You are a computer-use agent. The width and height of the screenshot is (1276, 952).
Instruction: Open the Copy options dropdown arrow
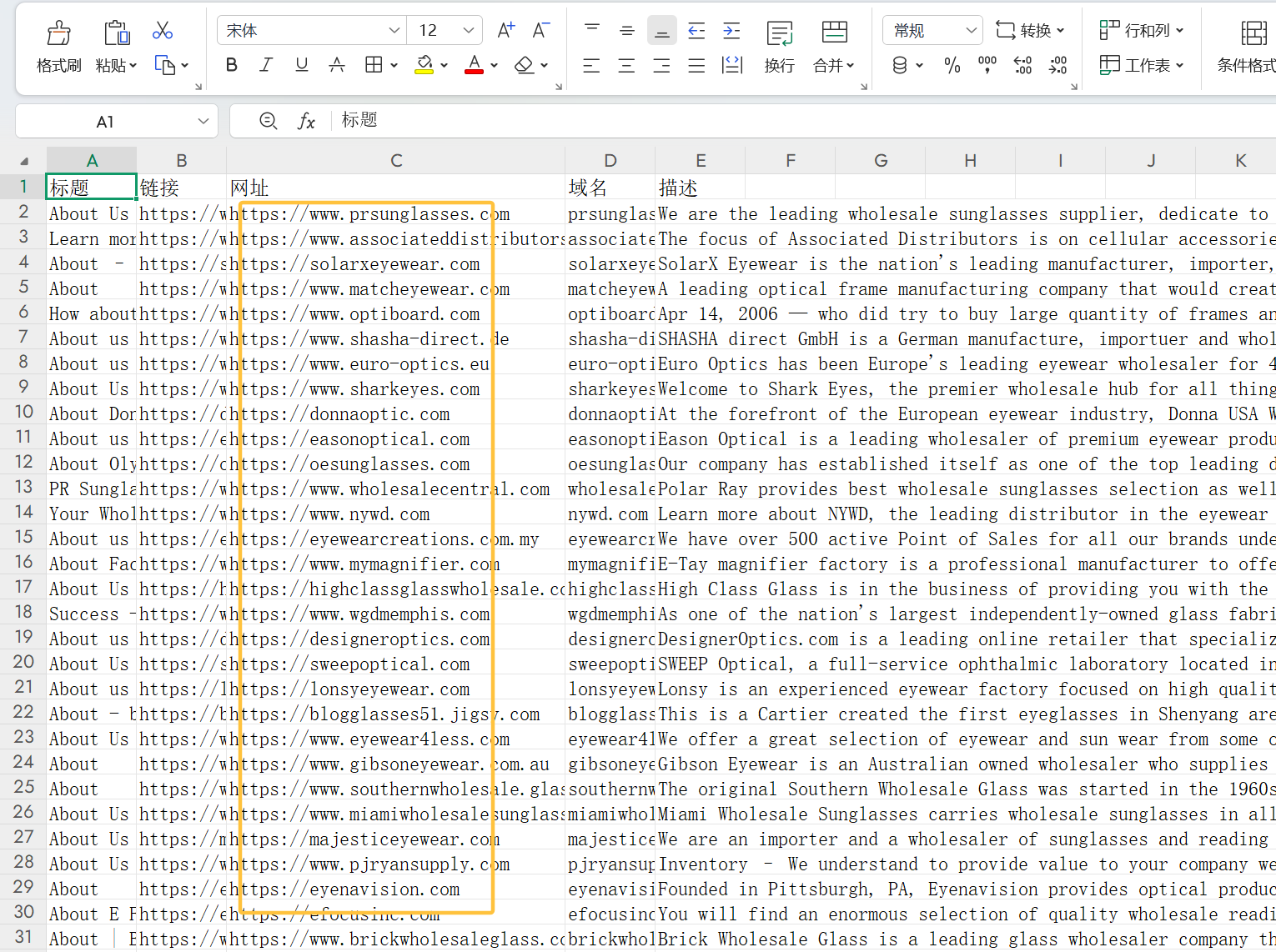click(x=184, y=65)
